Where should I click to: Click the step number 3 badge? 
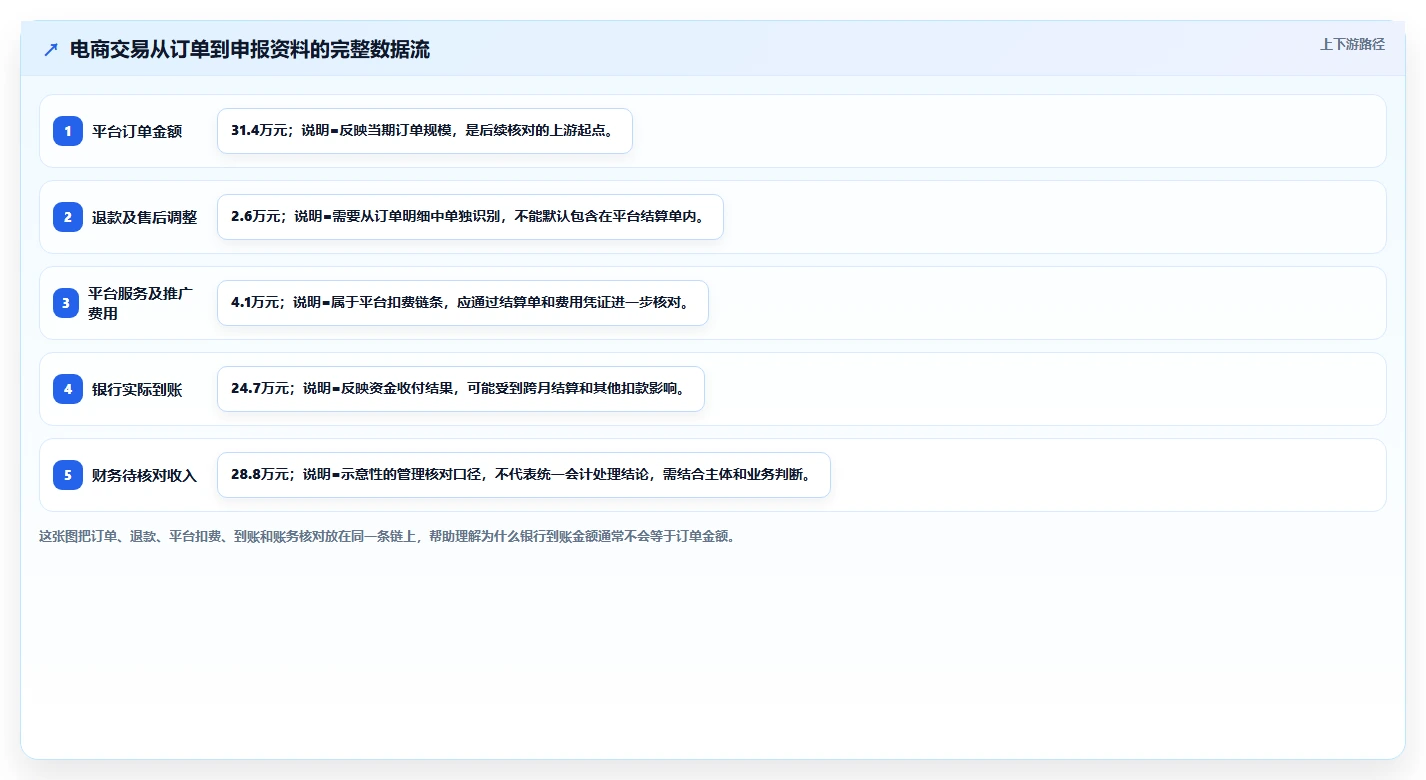[66, 303]
